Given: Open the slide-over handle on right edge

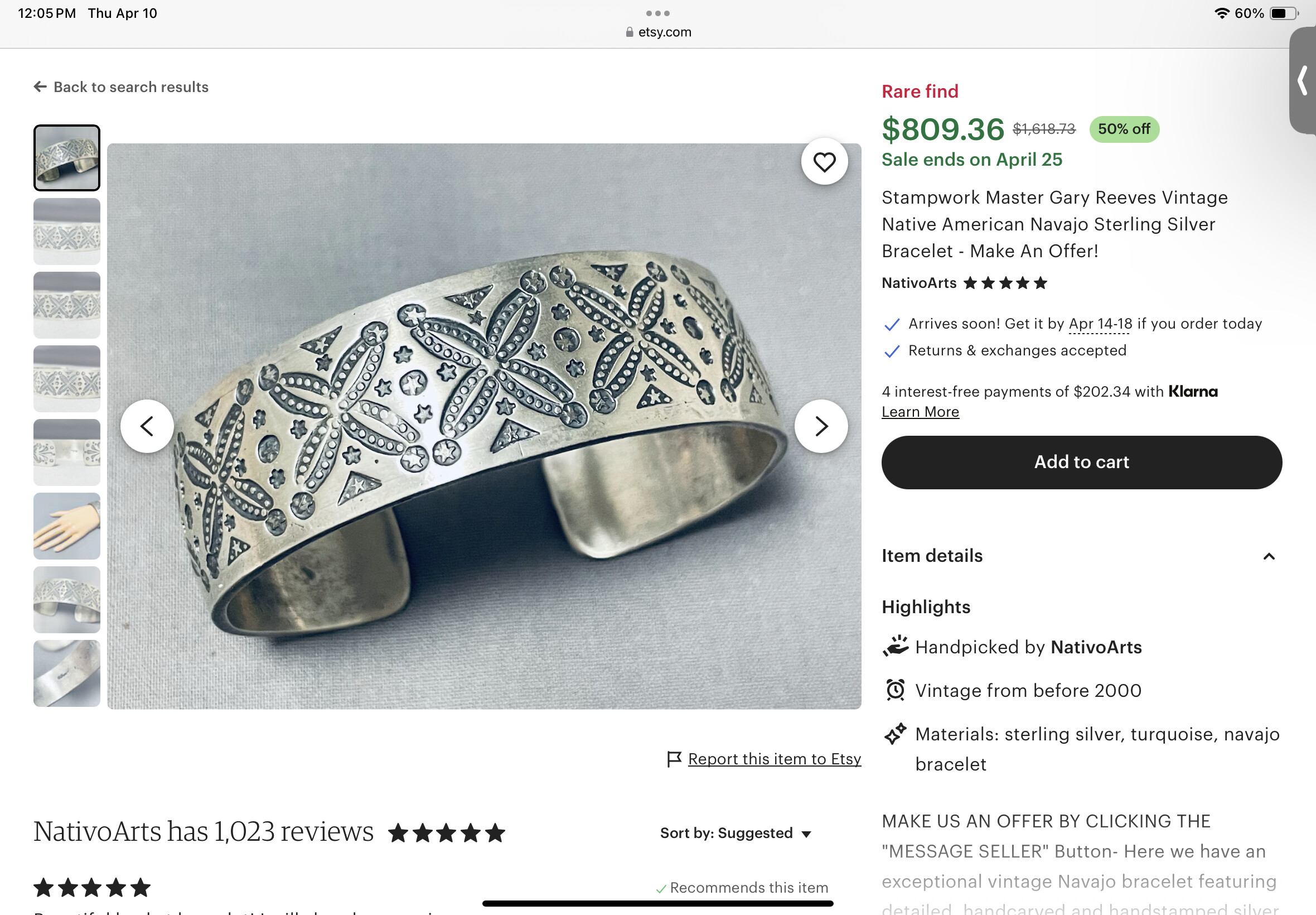Looking at the screenshot, I should click(x=1302, y=80).
